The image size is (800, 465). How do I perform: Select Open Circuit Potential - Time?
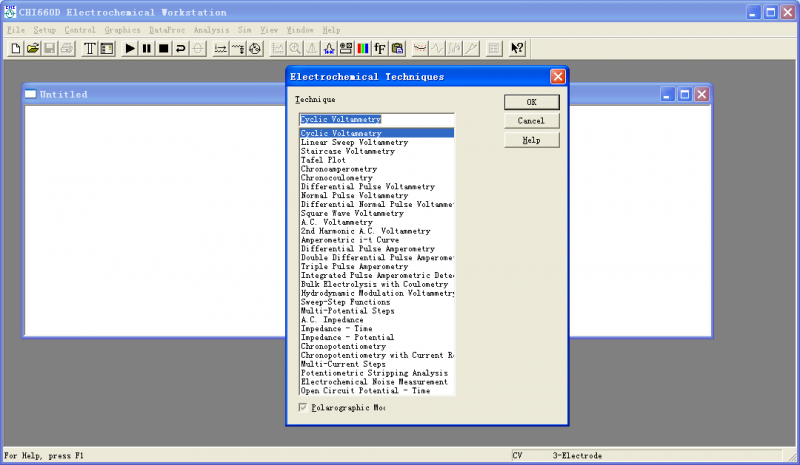[x=377, y=390]
